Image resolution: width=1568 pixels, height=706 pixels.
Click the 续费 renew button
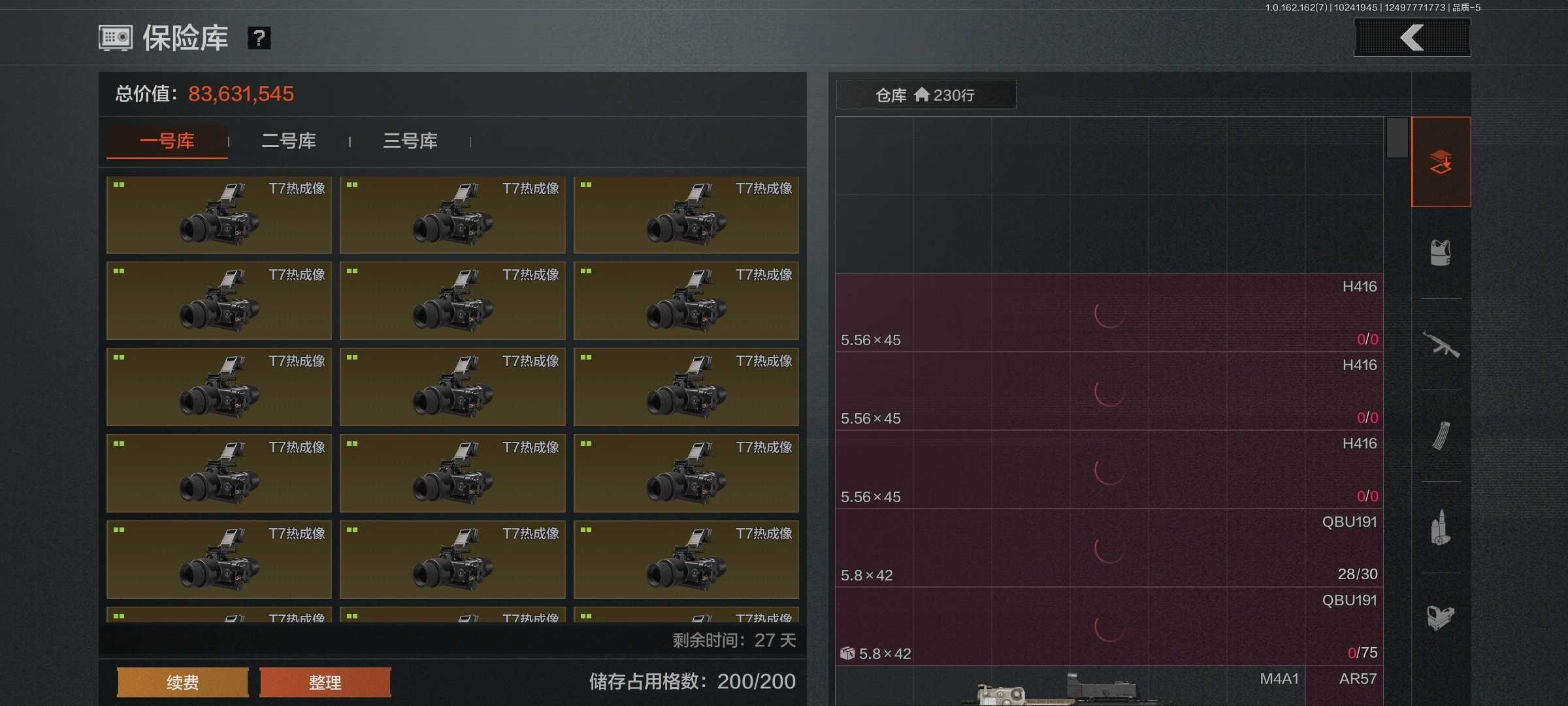coord(183,682)
